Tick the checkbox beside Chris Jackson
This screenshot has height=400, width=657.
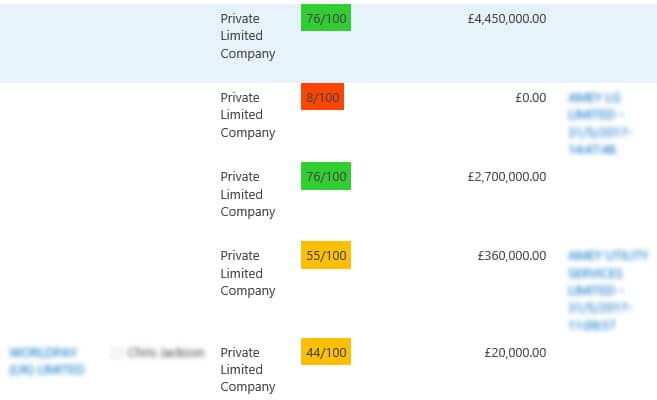117,353
